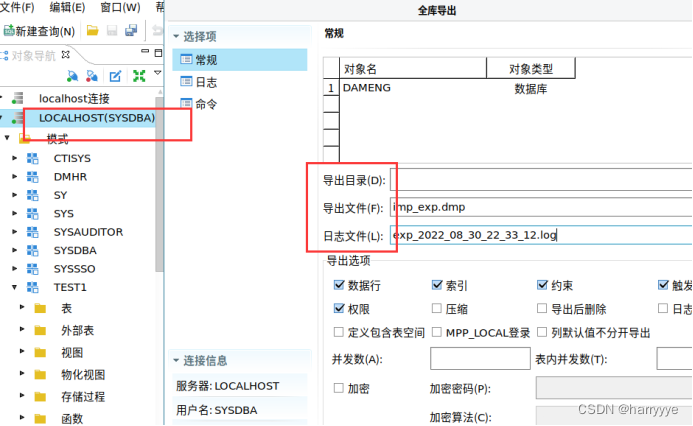Enable the 加密 checkbox
Screen dimensions: 693x426
(339, 388)
